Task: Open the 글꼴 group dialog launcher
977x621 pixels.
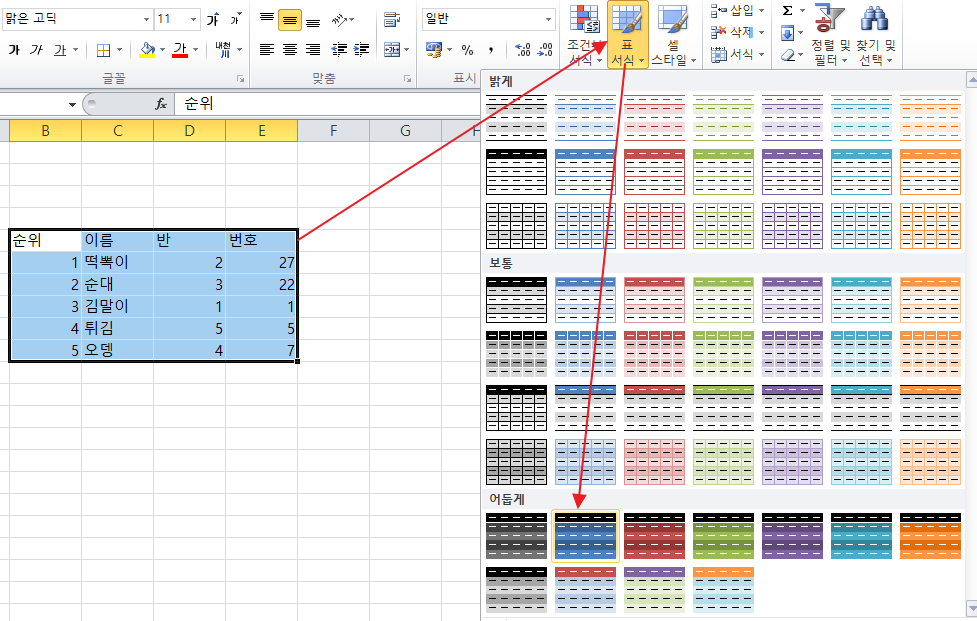Action: pyautogui.click(x=240, y=78)
